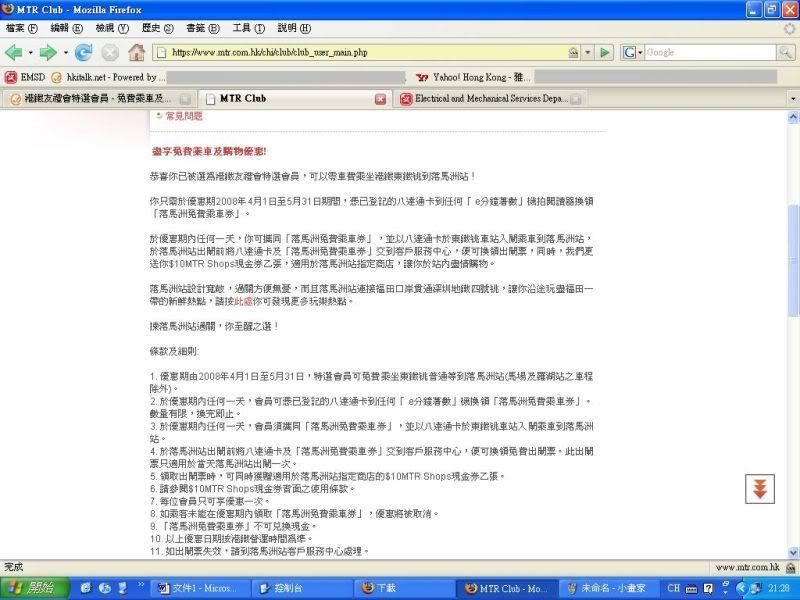Image resolution: width=800 pixels, height=600 pixels.
Task: Switch to the 港鐵友禮會特選會員 tab
Action: pos(99,99)
